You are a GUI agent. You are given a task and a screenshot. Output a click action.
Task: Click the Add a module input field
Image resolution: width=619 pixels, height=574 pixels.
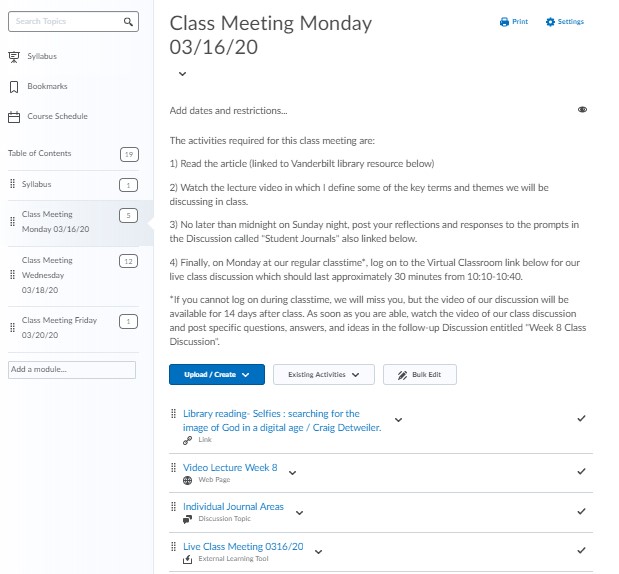71,370
